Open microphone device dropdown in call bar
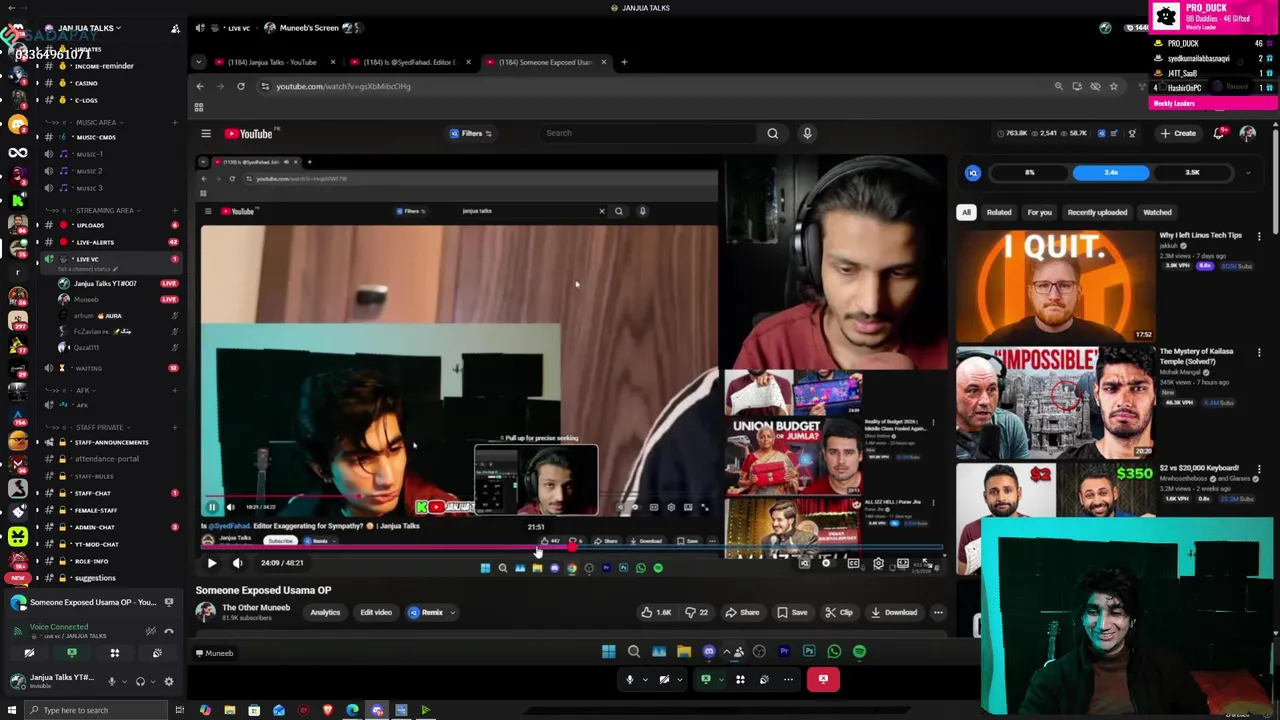 point(644,679)
